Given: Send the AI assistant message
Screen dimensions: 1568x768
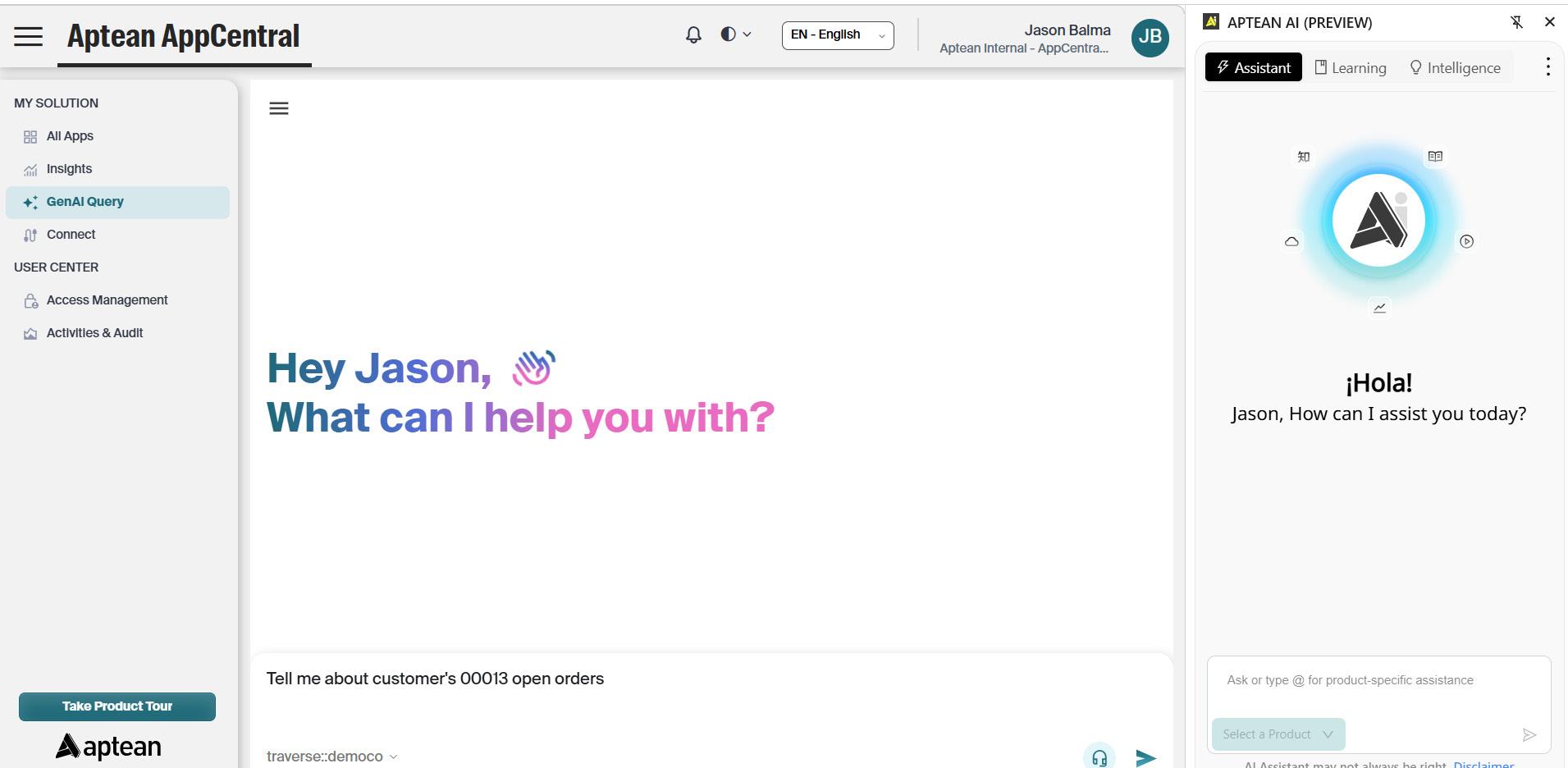Looking at the screenshot, I should (x=1529, y=735).
